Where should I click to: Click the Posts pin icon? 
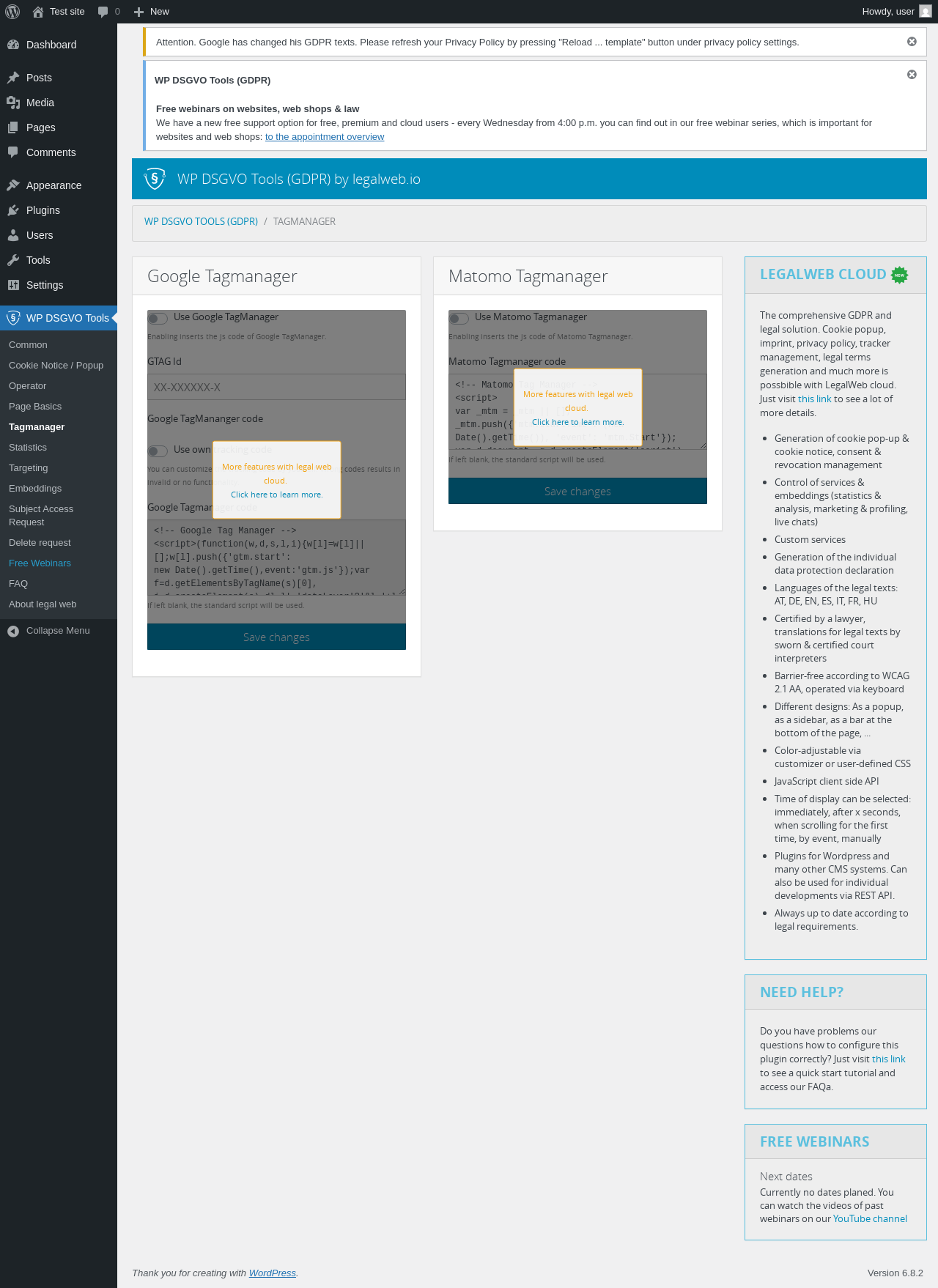(13, 78)
